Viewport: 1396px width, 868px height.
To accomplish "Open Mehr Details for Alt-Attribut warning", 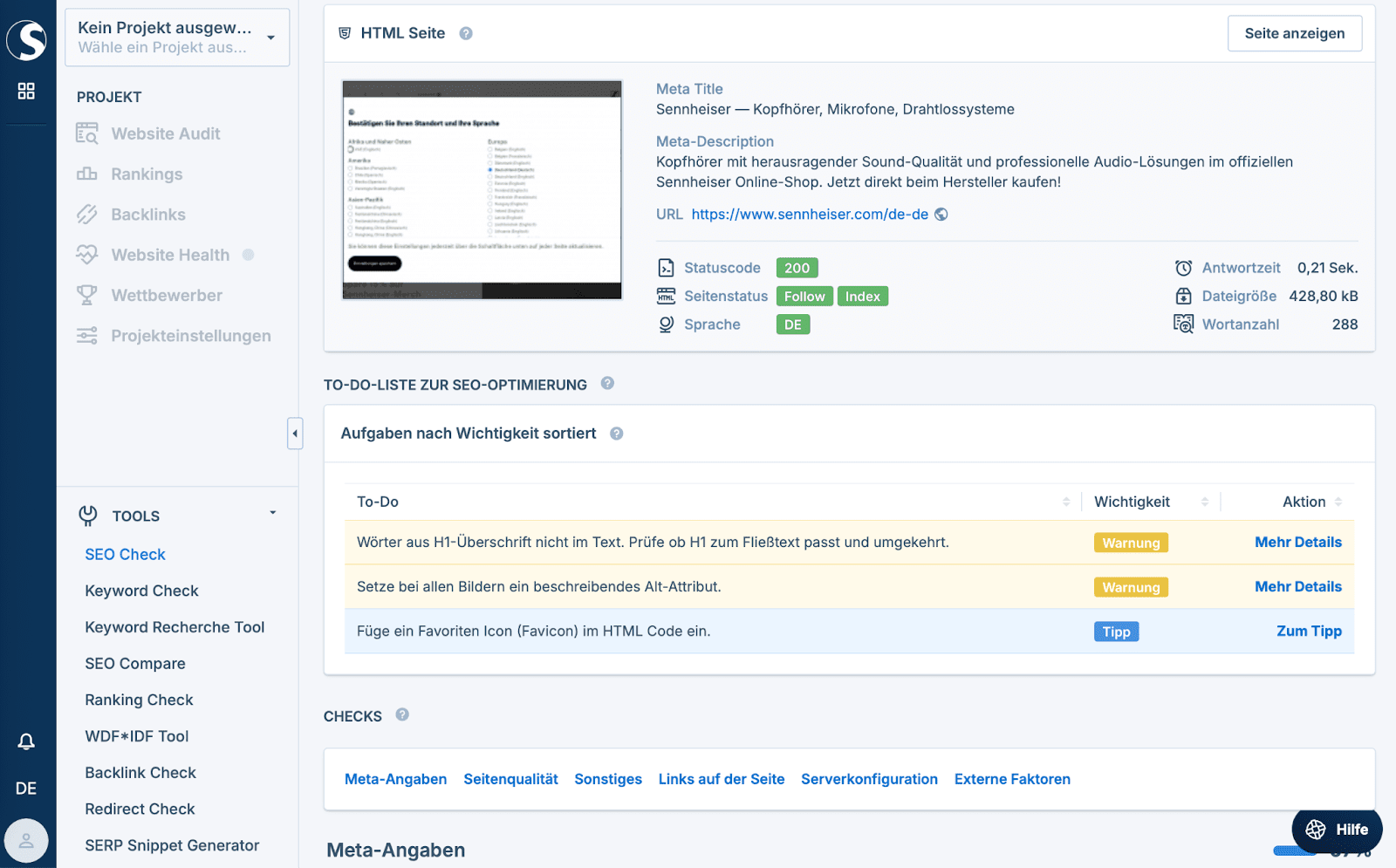I will click(x=1297, y=586).
